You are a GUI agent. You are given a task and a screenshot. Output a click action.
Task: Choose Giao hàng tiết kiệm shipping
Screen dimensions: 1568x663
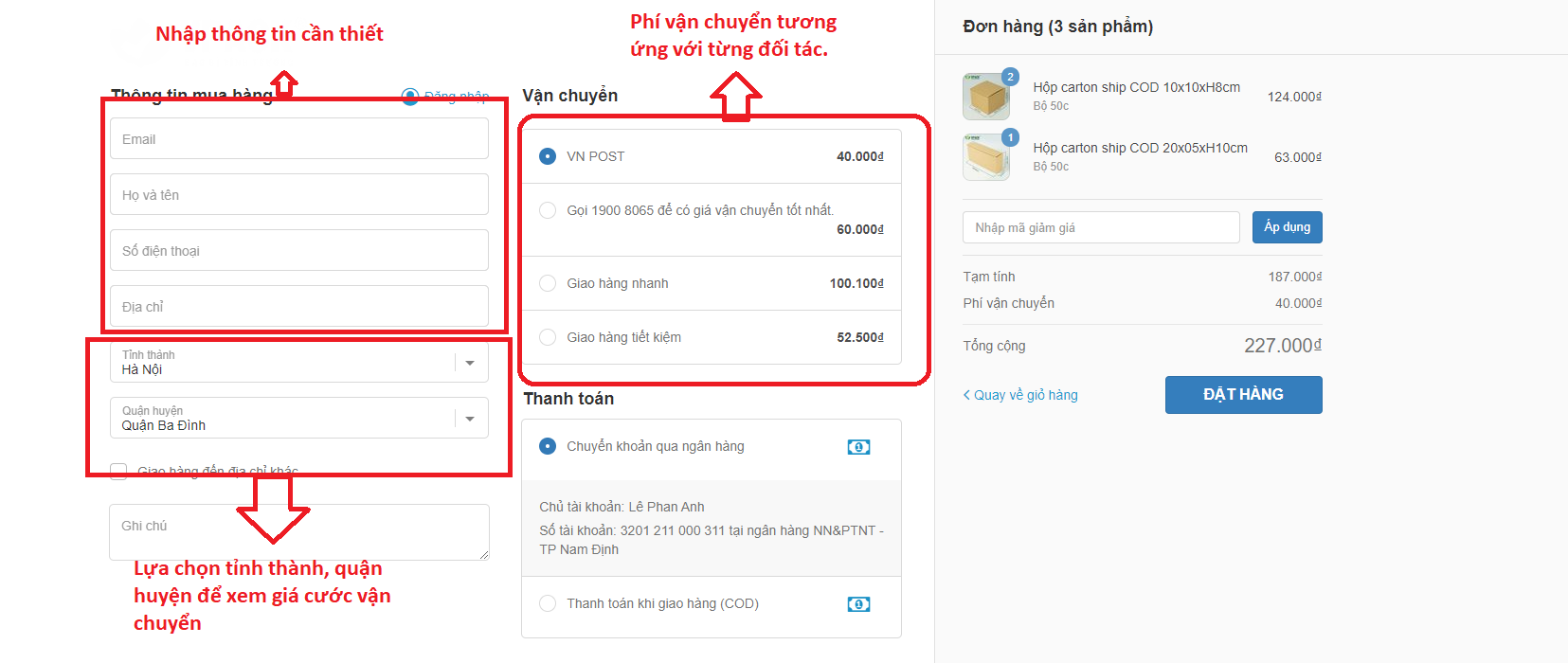click(548, 337)
